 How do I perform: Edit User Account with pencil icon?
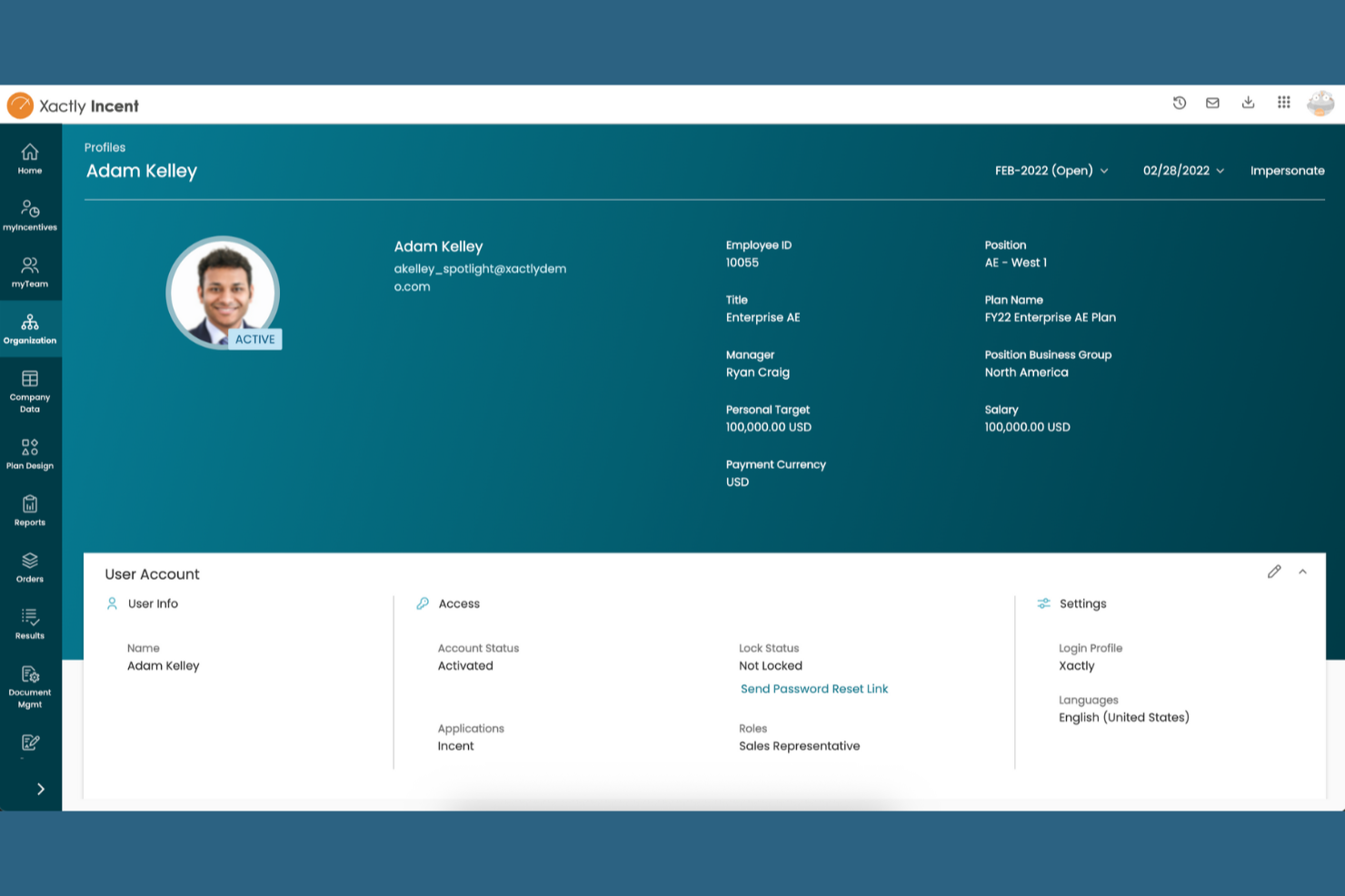click(1274, 572)
